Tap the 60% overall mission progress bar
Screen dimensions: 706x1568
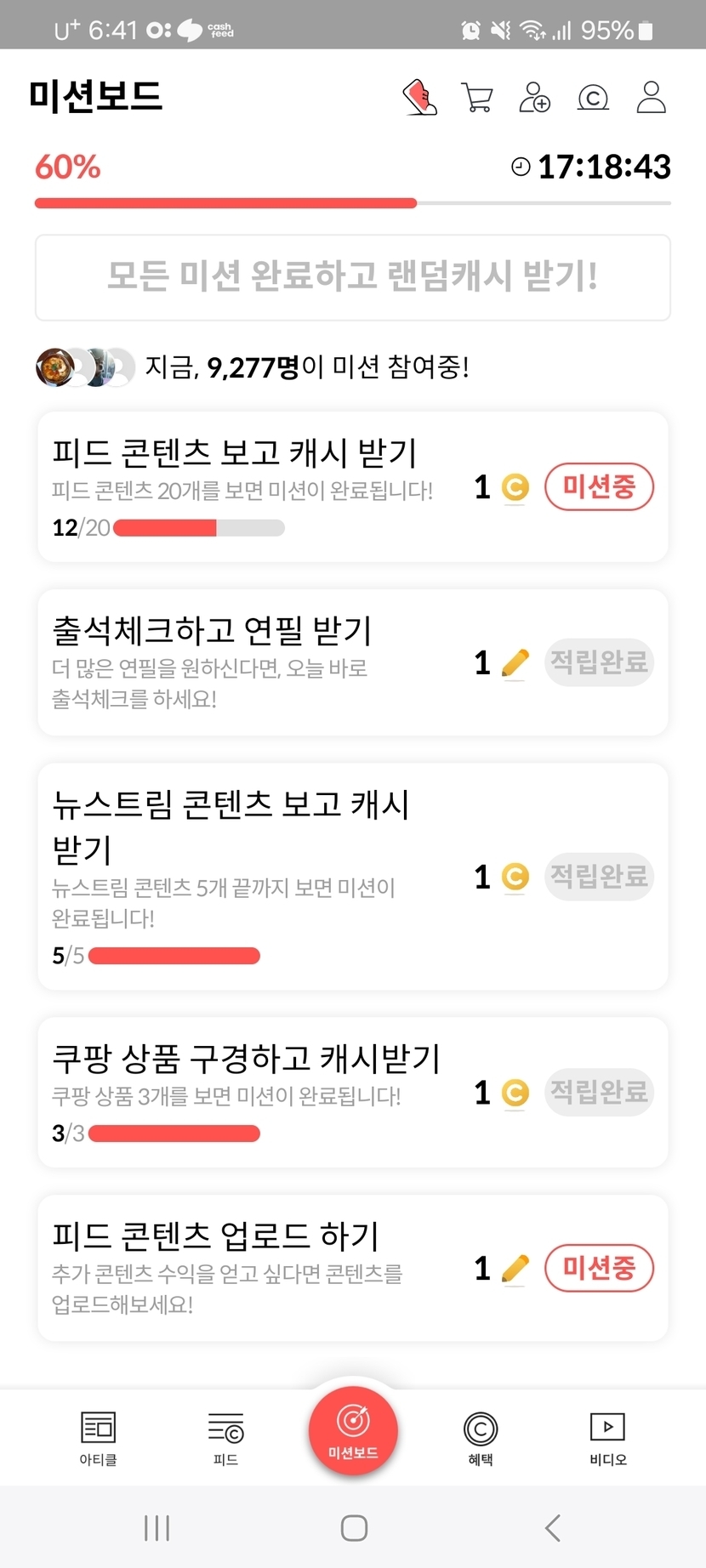(x=352, y=203)
